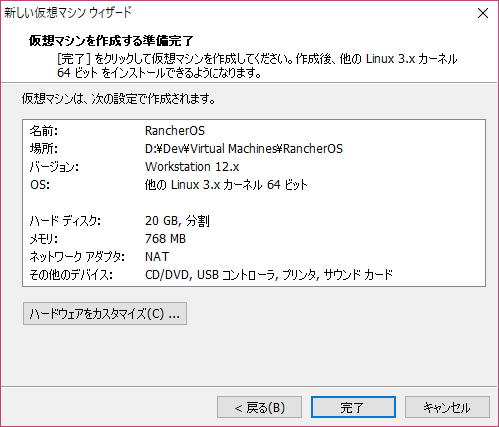Click the 場所: label in settings list
This screenshot has height=427, width=499.
(44, 149)
